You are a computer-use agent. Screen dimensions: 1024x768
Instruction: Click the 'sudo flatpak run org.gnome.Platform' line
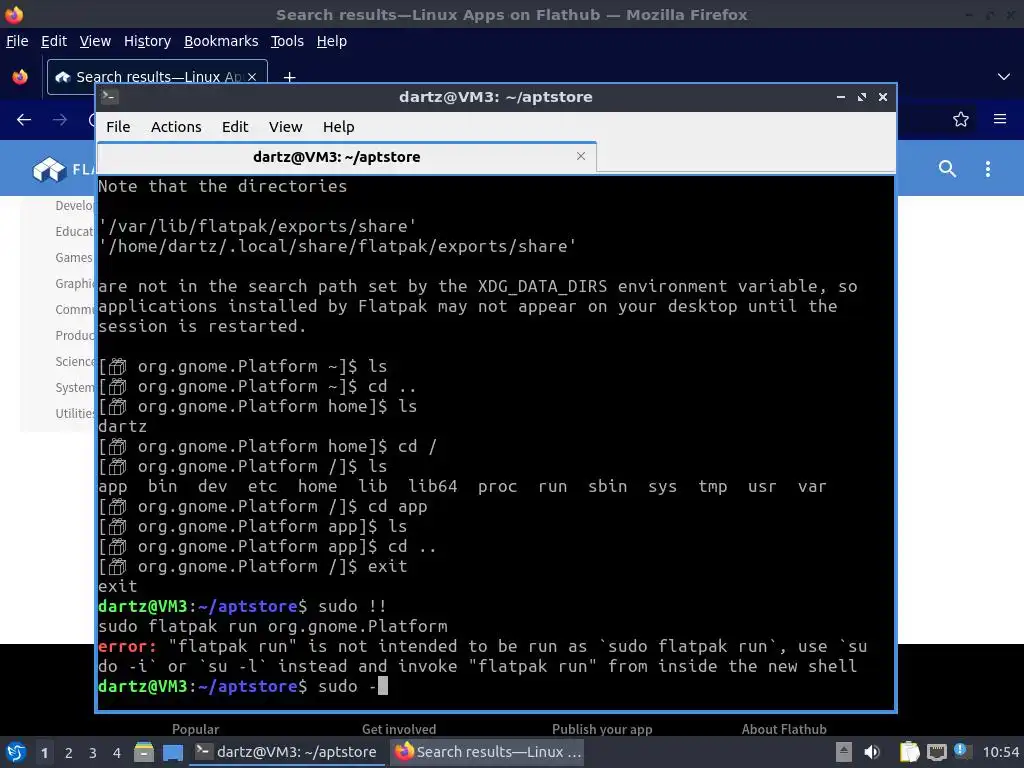point(273,626)
